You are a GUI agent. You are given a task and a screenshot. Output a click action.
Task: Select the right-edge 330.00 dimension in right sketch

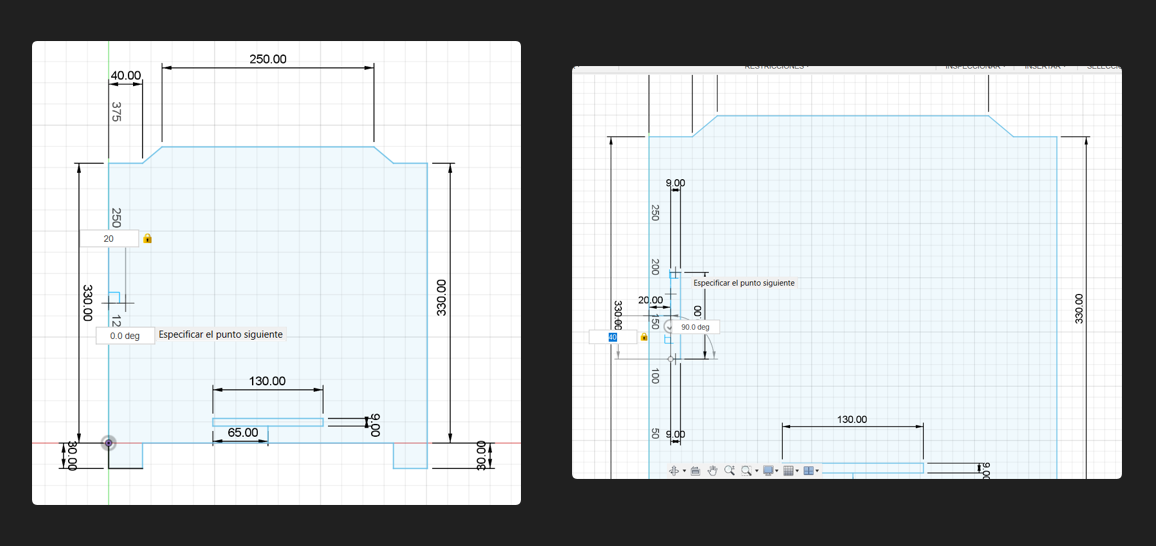click(1079, 309)
